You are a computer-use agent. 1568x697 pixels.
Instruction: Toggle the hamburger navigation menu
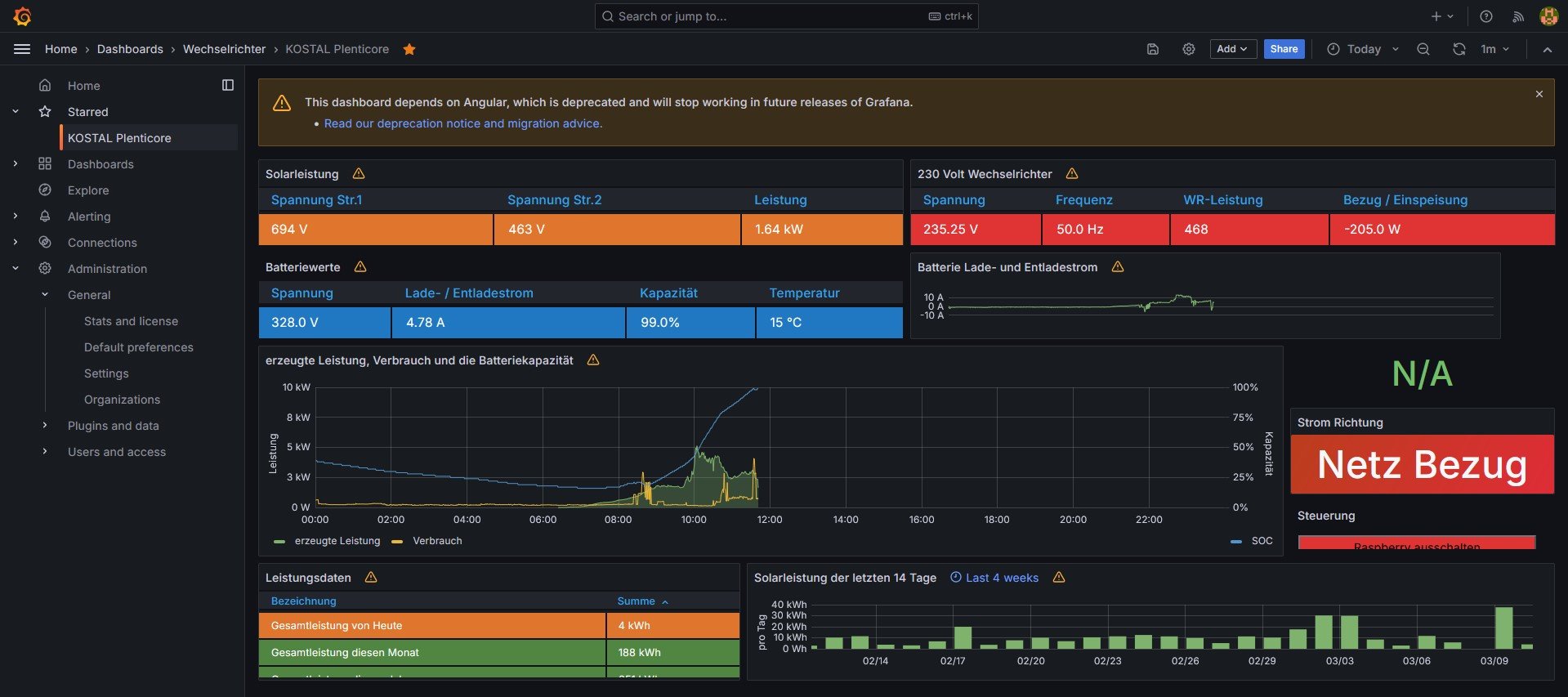22,49
